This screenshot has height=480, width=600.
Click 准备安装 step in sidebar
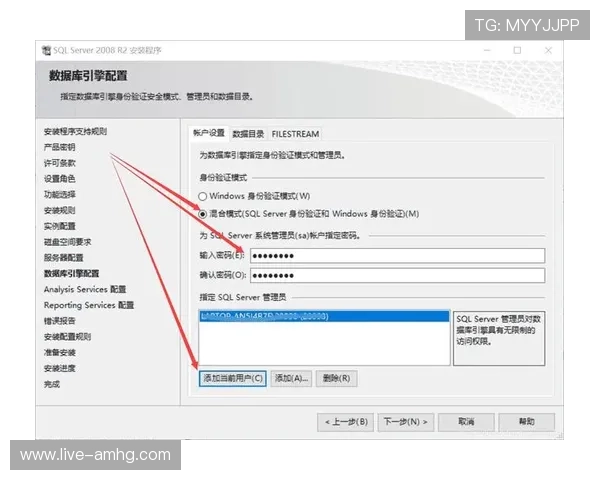pos(59,353)
